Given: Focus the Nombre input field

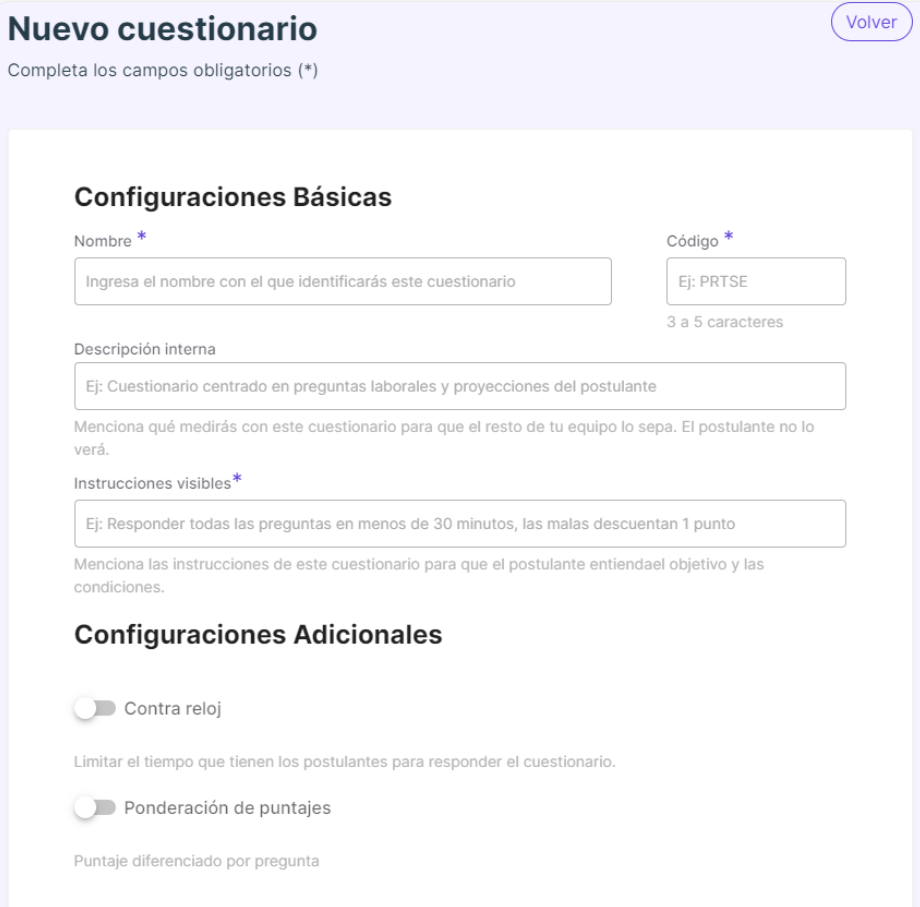Looking at the screenshot, I should click(x=343, y=281).
